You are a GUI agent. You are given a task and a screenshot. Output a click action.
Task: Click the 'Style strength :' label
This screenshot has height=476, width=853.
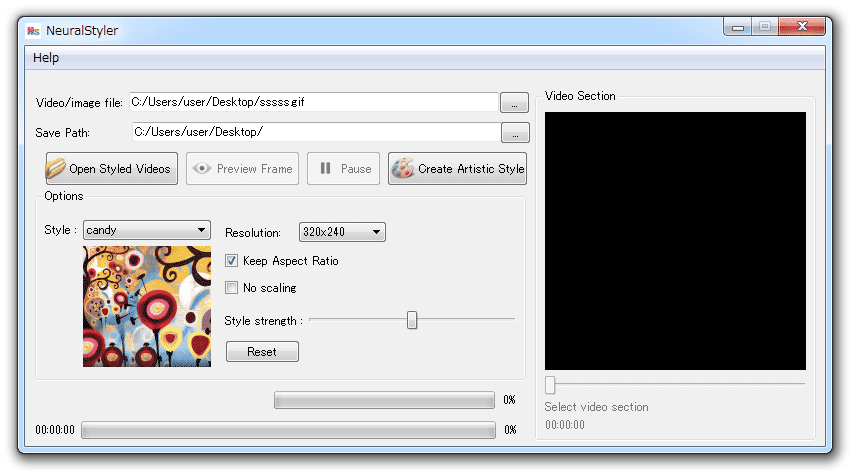tap(263, 321)
